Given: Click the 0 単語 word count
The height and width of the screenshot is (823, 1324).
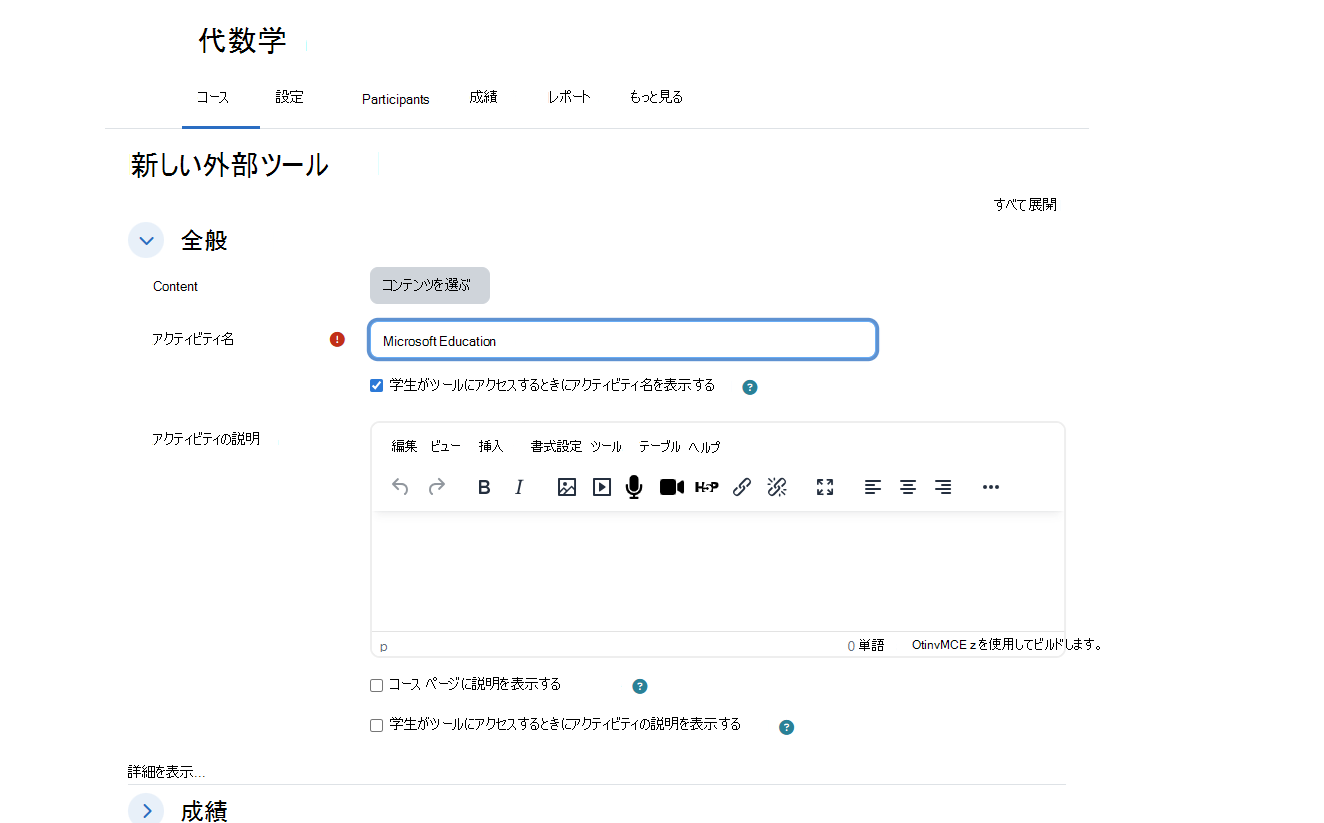Looking at the screenshot, I should (x=866, y=646).
